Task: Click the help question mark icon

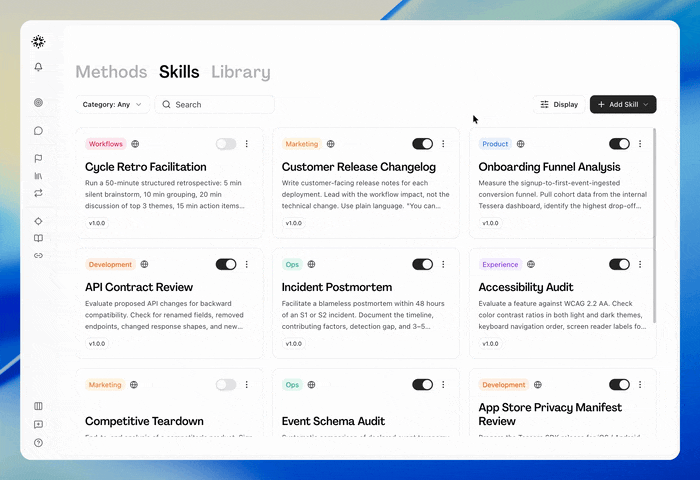Action: pyautogui.click(x=38, y=443)
